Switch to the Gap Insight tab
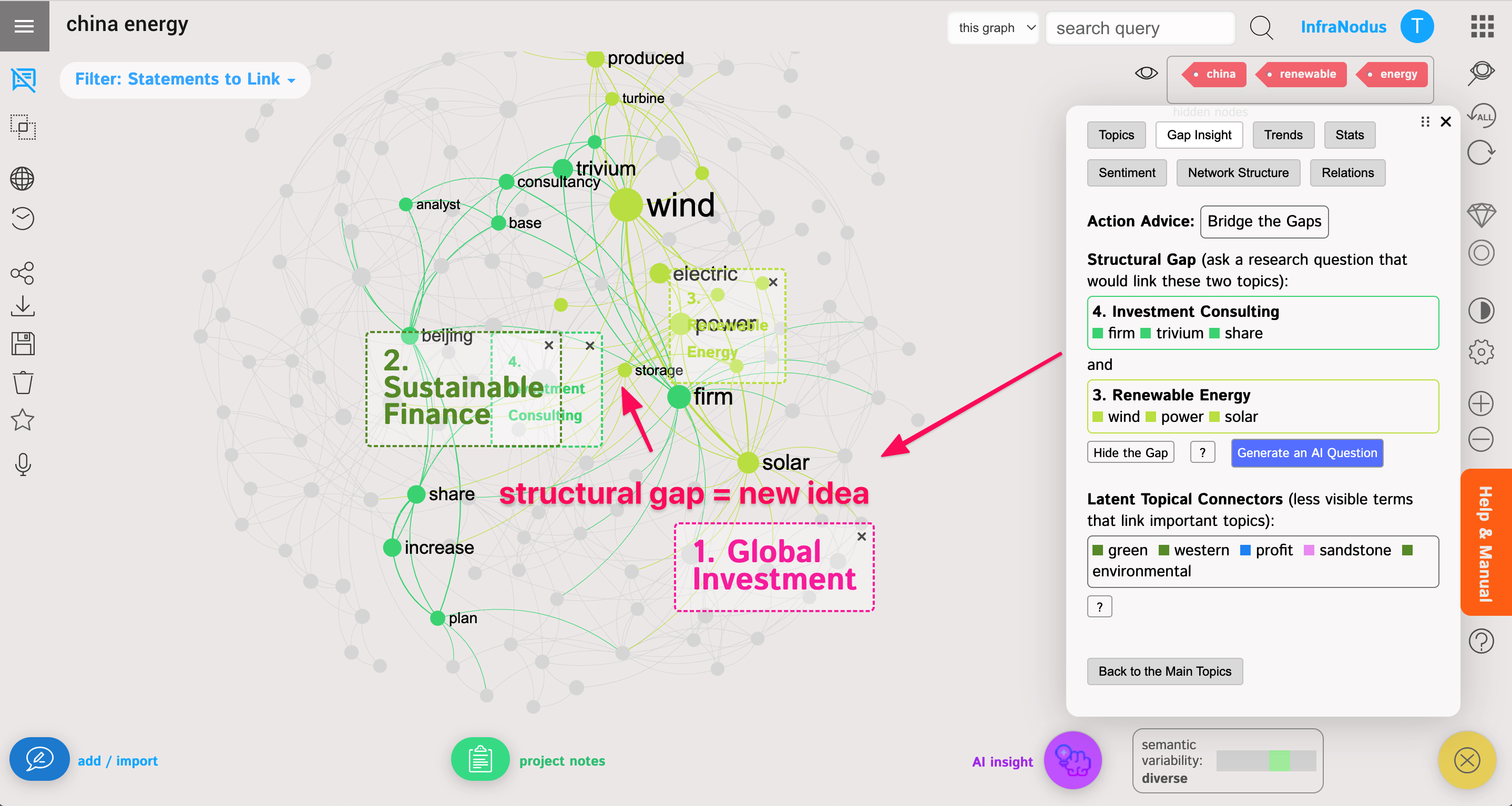The image size is (1512, 806). [x=1199, y=135]
